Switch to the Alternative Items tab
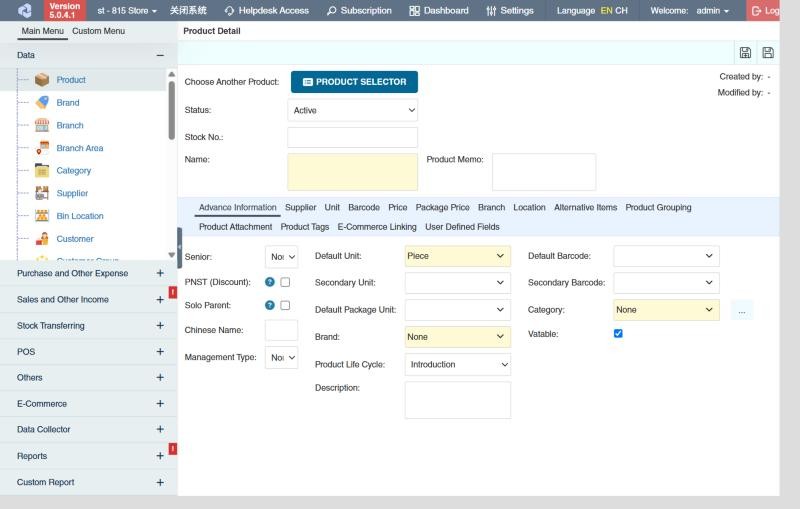 pos(585,207)
